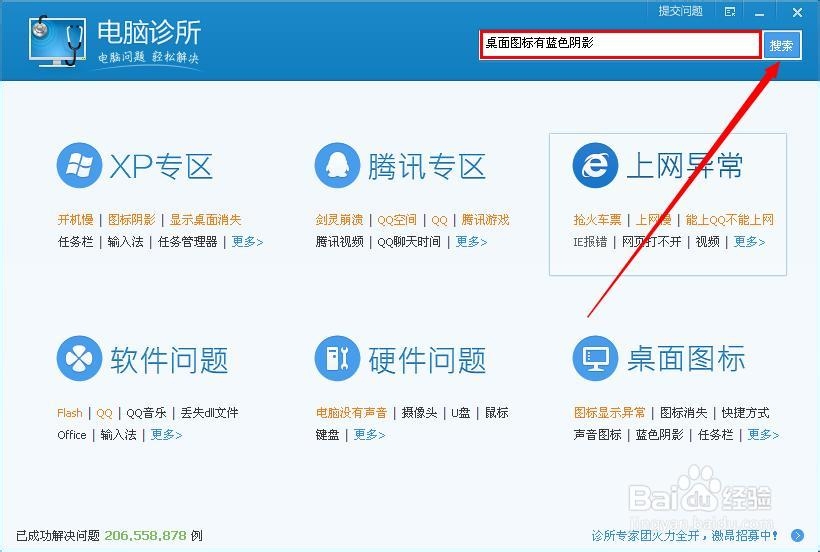Close the 电脑诊所 window
The height and width of the screenshot is (552, 820).
[797, 12]
